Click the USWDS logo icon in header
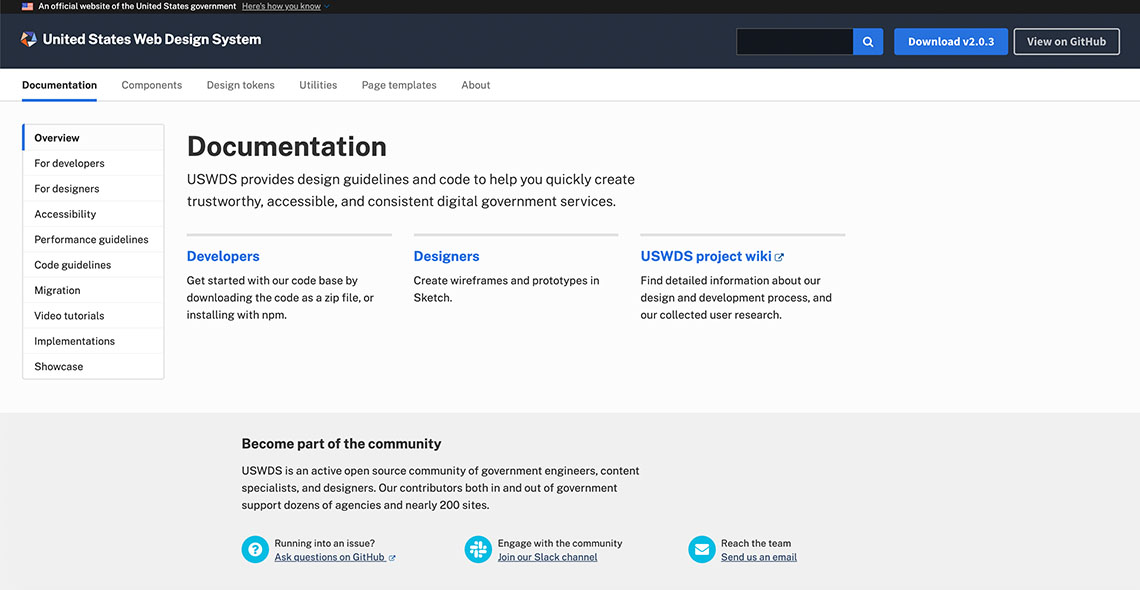1140x590 pixels. (29, 40)
